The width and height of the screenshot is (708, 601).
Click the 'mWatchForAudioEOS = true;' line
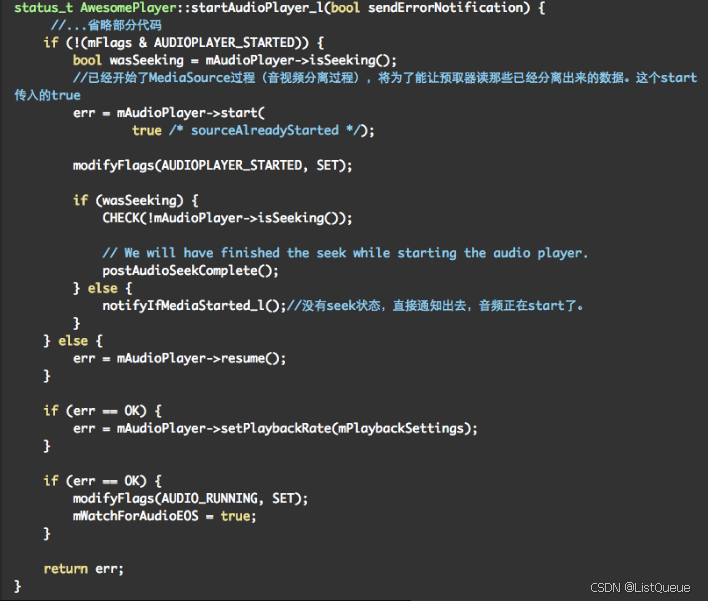pos(164,516)
